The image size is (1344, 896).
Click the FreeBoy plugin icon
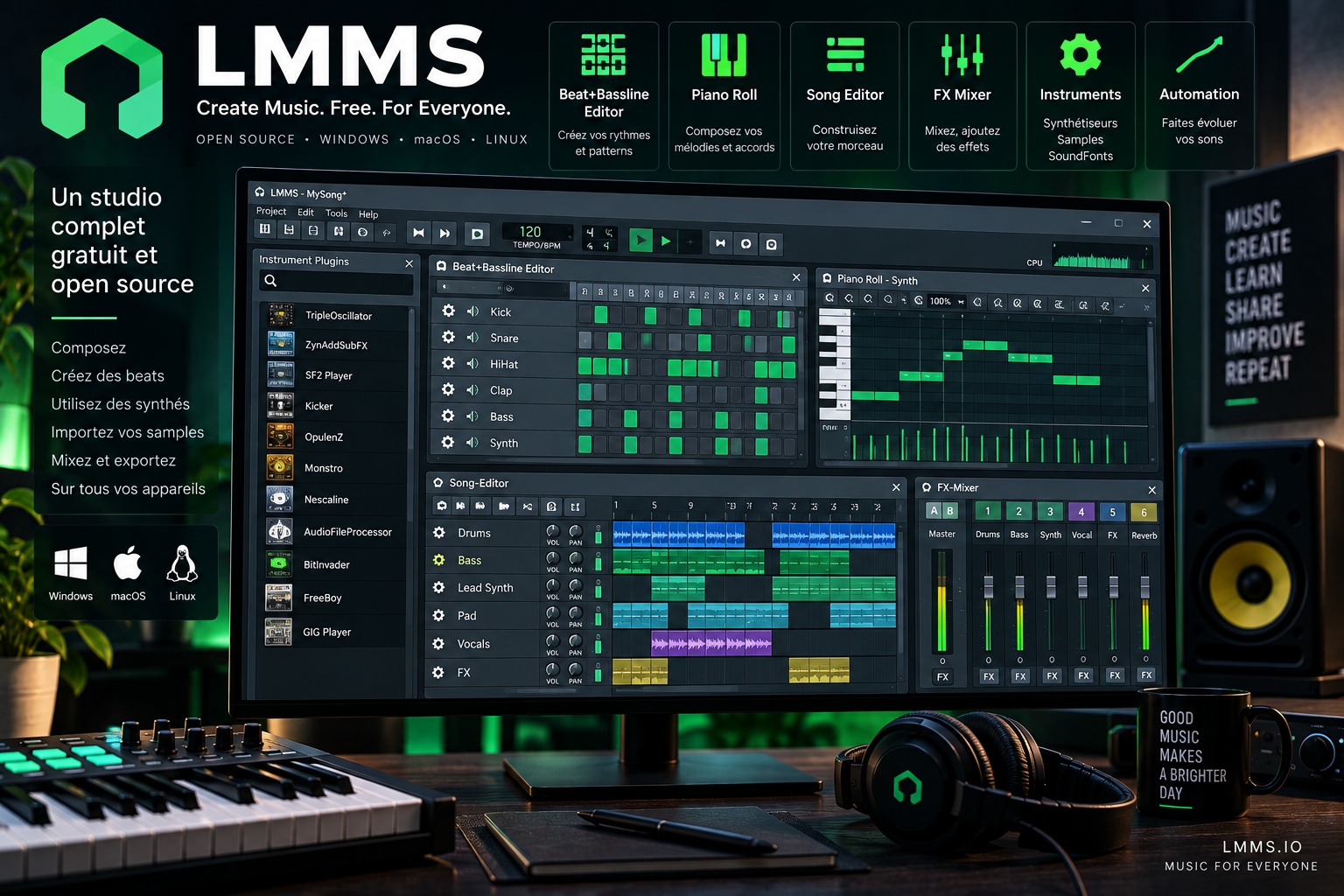(x=279, y=598)
